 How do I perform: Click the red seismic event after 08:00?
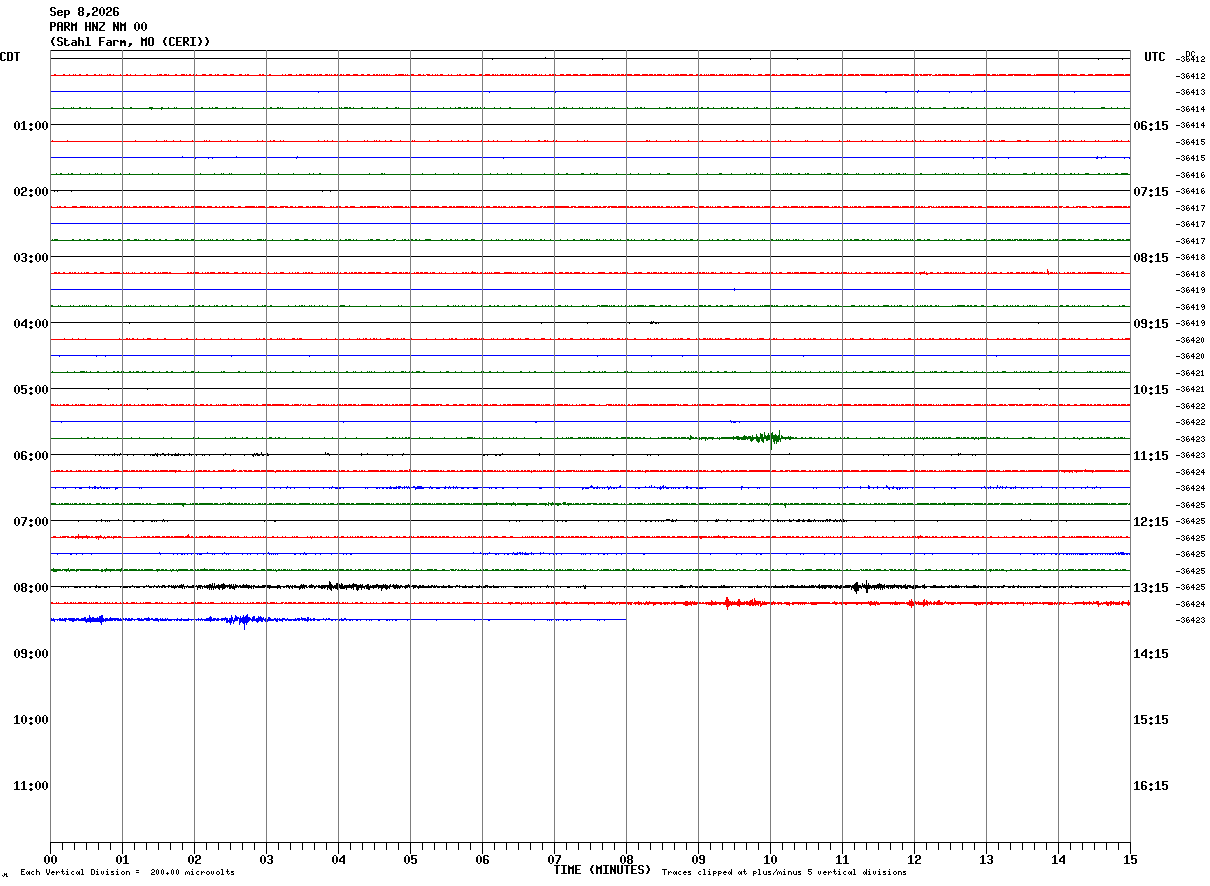point(738,603)
